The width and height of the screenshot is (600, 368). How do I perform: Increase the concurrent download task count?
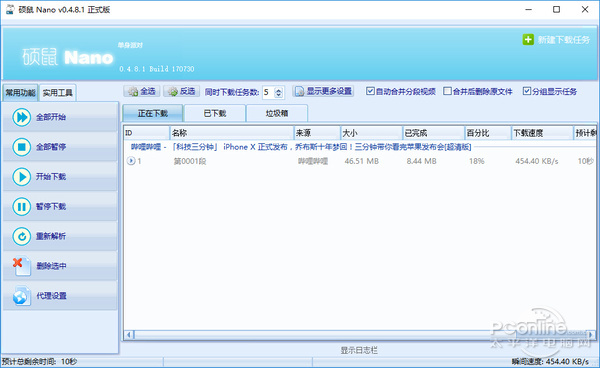tap(279, 90)
